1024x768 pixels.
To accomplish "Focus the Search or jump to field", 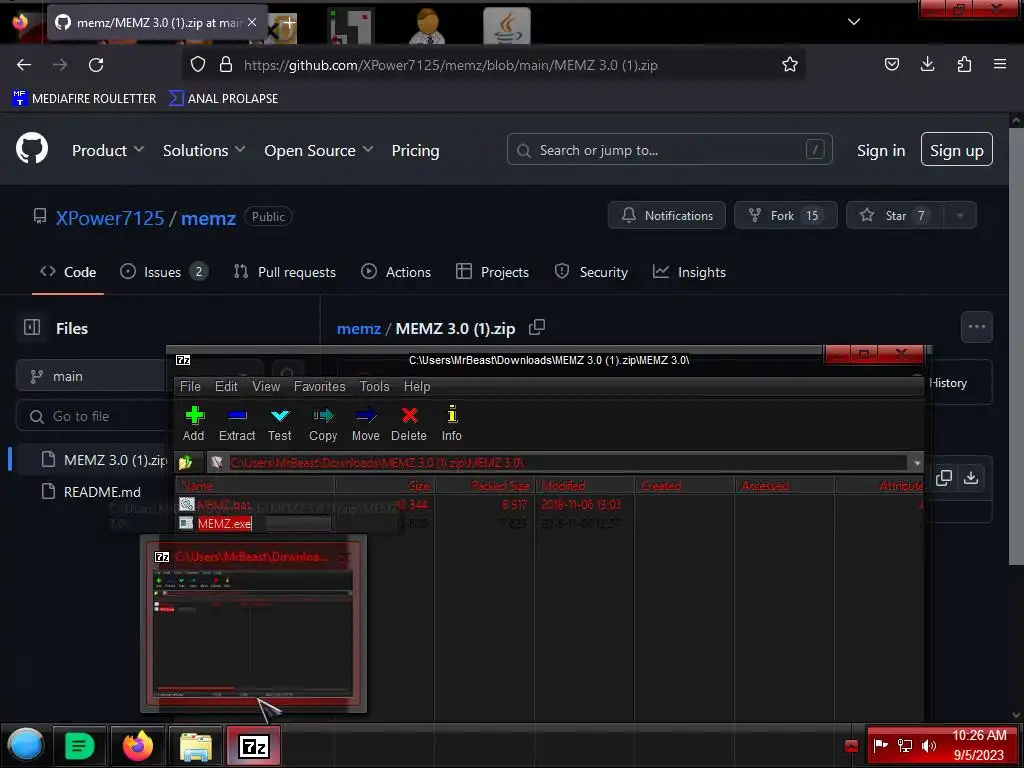I will [x=669, y=150].
